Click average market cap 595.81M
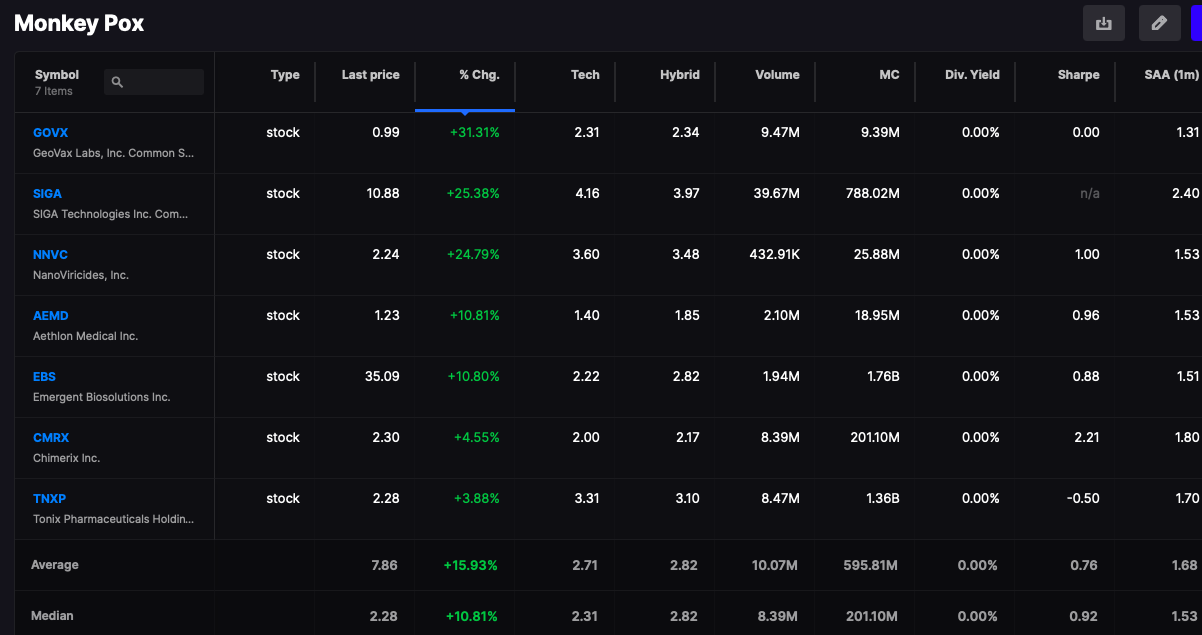This screenshot has width=1202, height=635. (871, 566)
